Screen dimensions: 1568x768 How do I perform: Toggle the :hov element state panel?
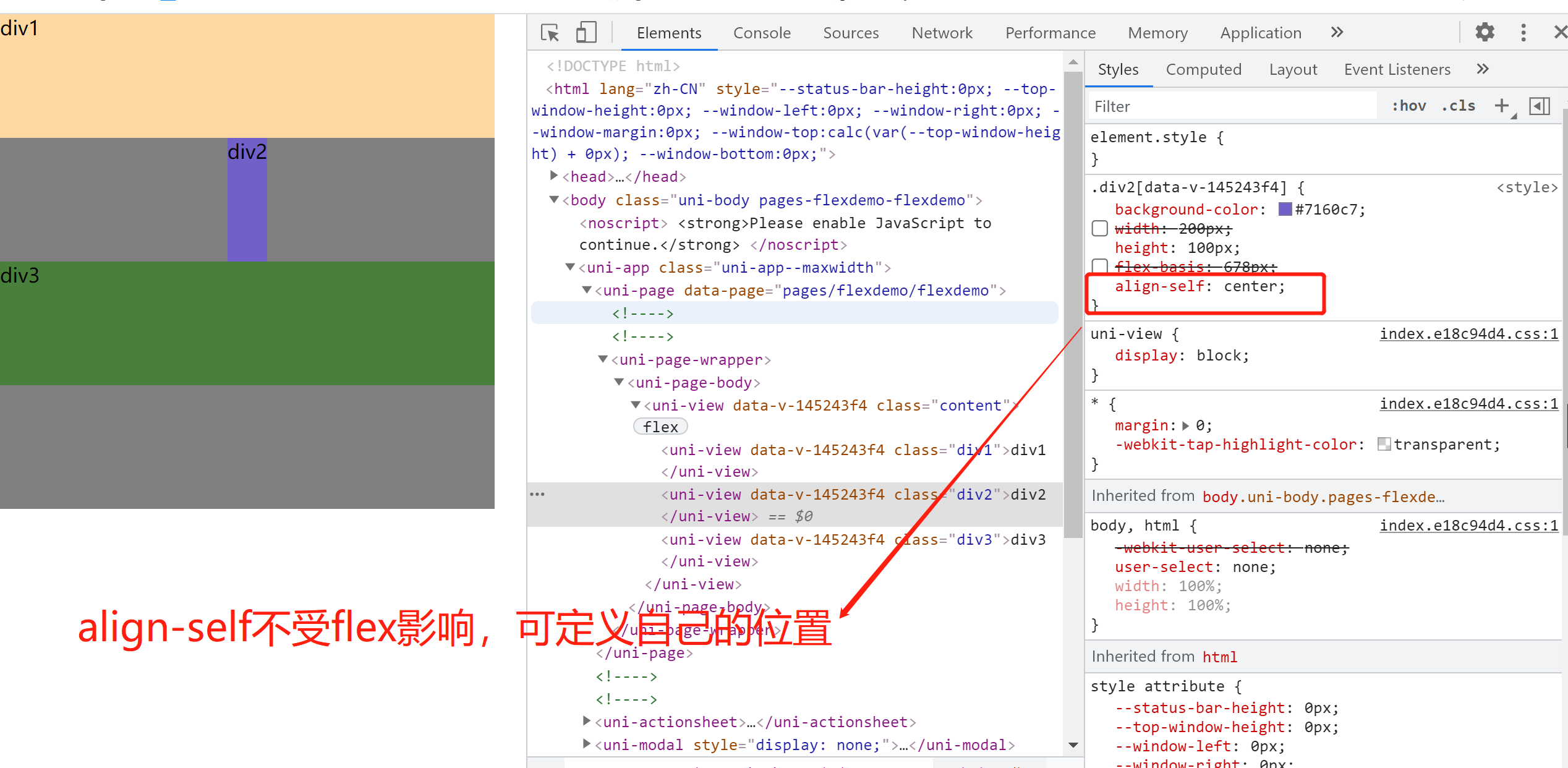(x=1408, y=106)
